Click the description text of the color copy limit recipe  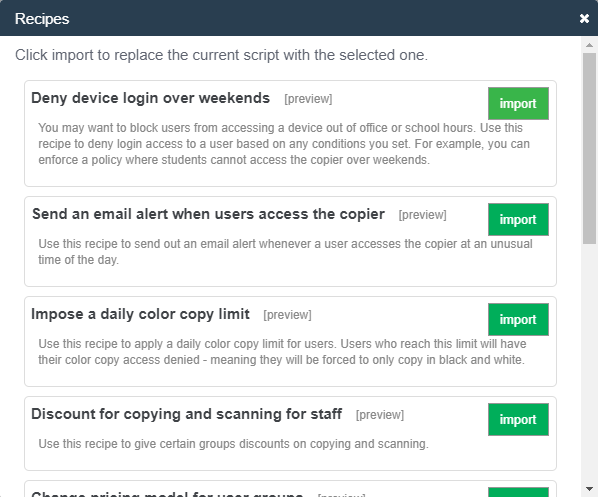click(x=282, y=352)
